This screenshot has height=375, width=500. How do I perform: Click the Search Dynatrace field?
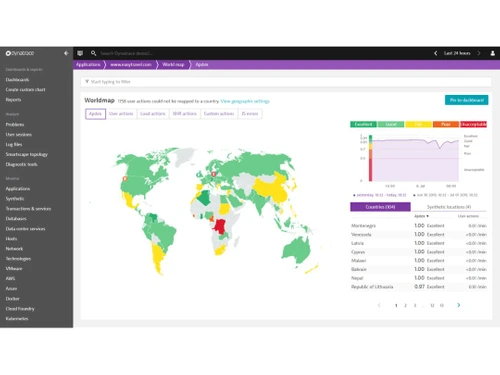[x=127, y=53]
